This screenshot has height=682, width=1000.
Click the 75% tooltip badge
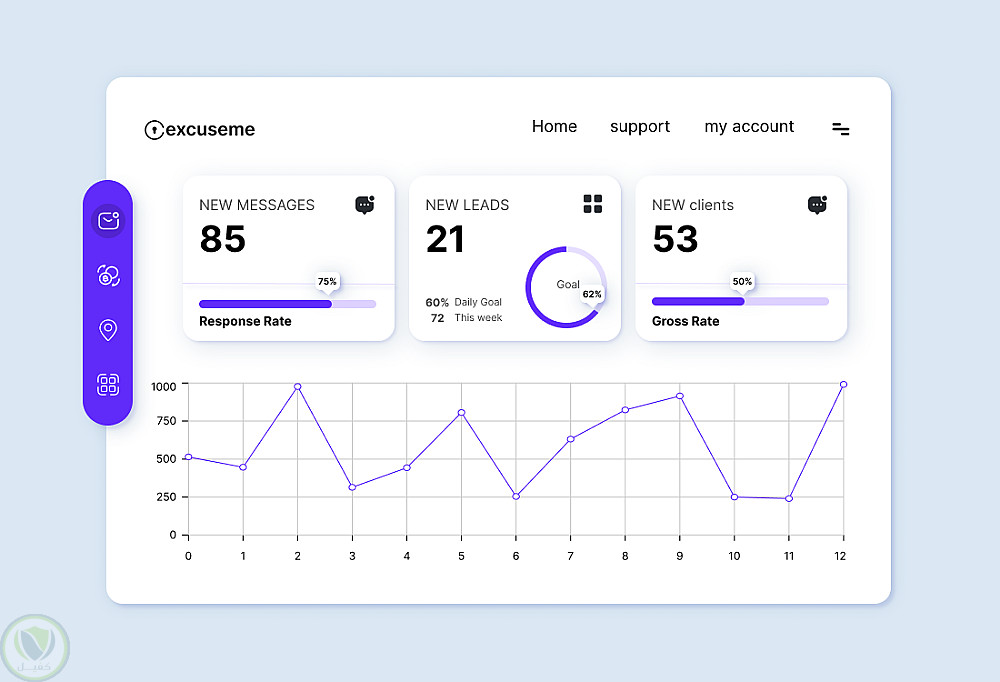coord(327,281)
